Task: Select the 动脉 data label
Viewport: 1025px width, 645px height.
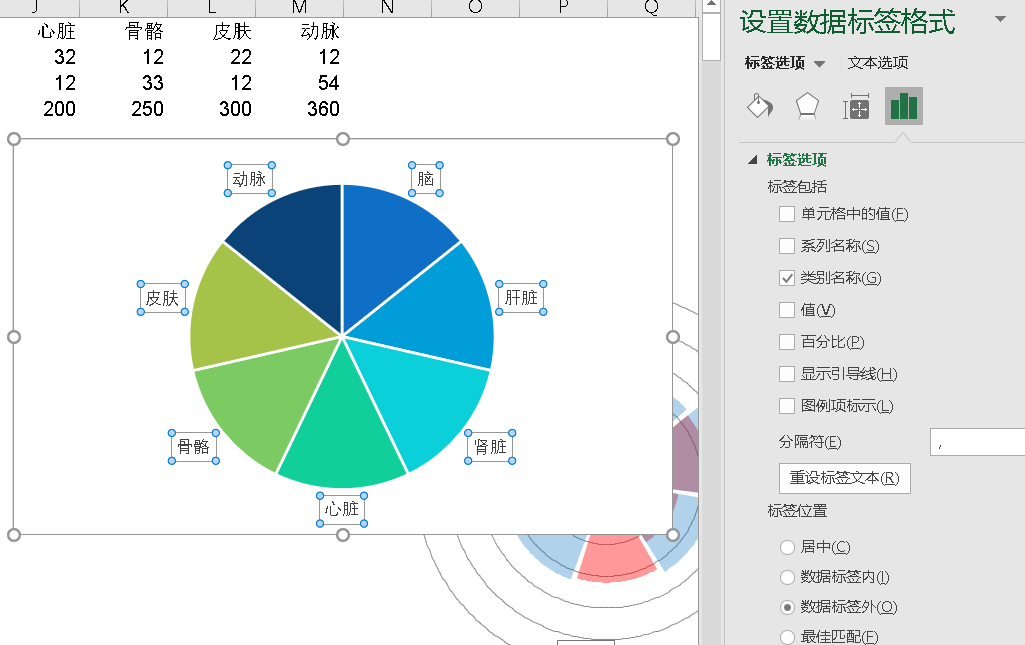Action: (250, 179)
